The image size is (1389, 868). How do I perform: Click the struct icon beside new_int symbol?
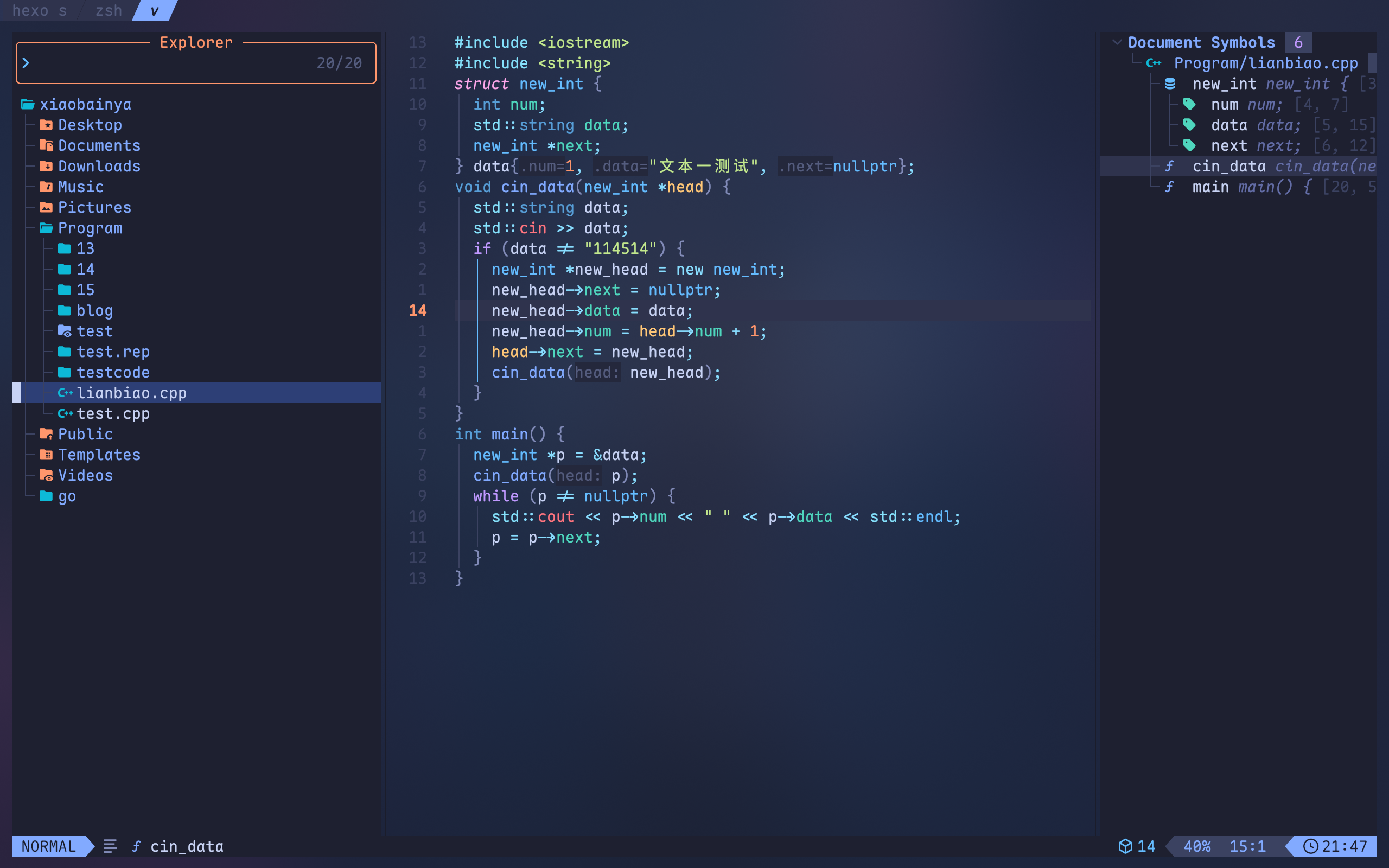pos(1170,85)
